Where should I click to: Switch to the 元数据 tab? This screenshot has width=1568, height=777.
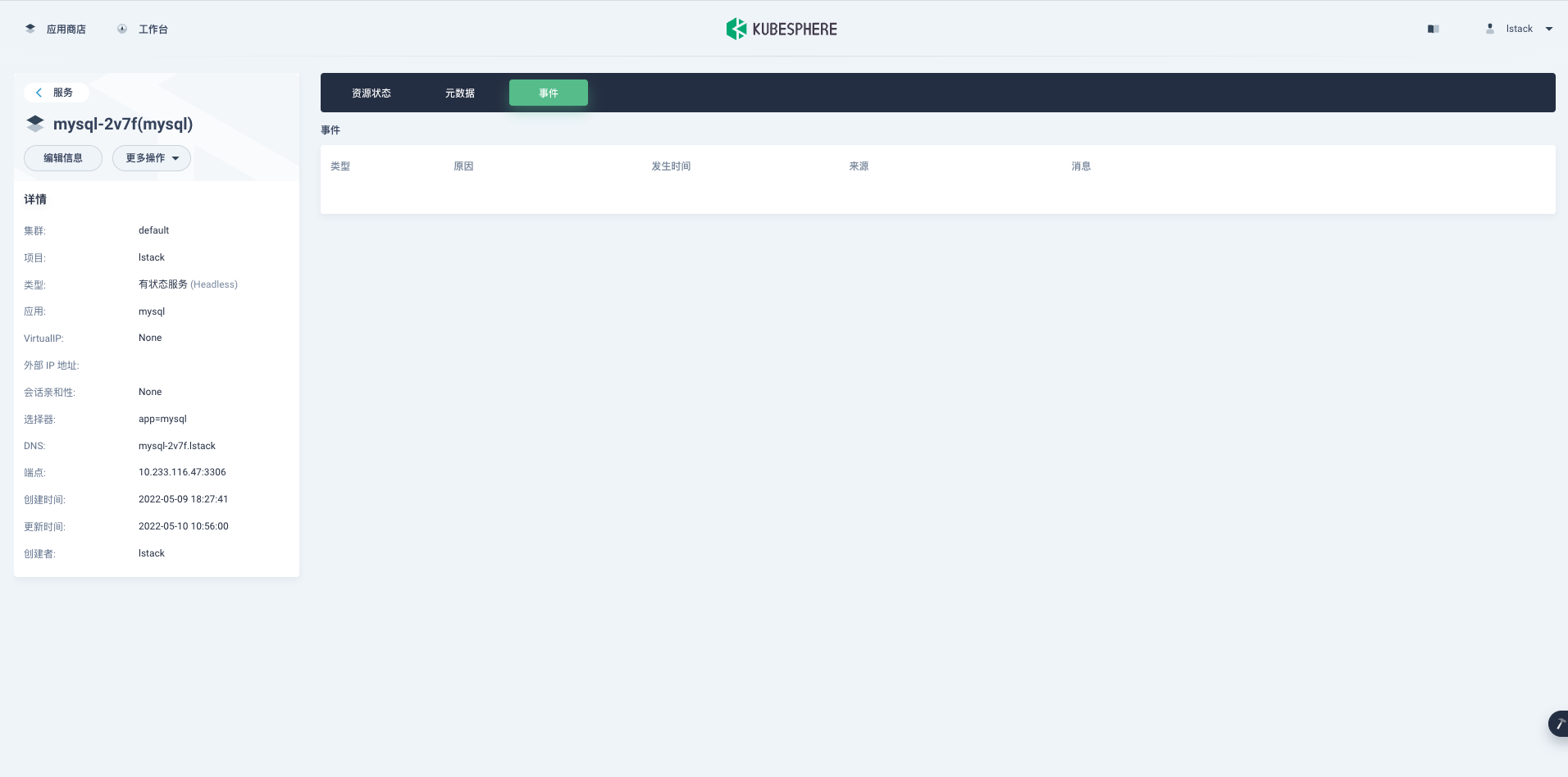click(460, 93)
